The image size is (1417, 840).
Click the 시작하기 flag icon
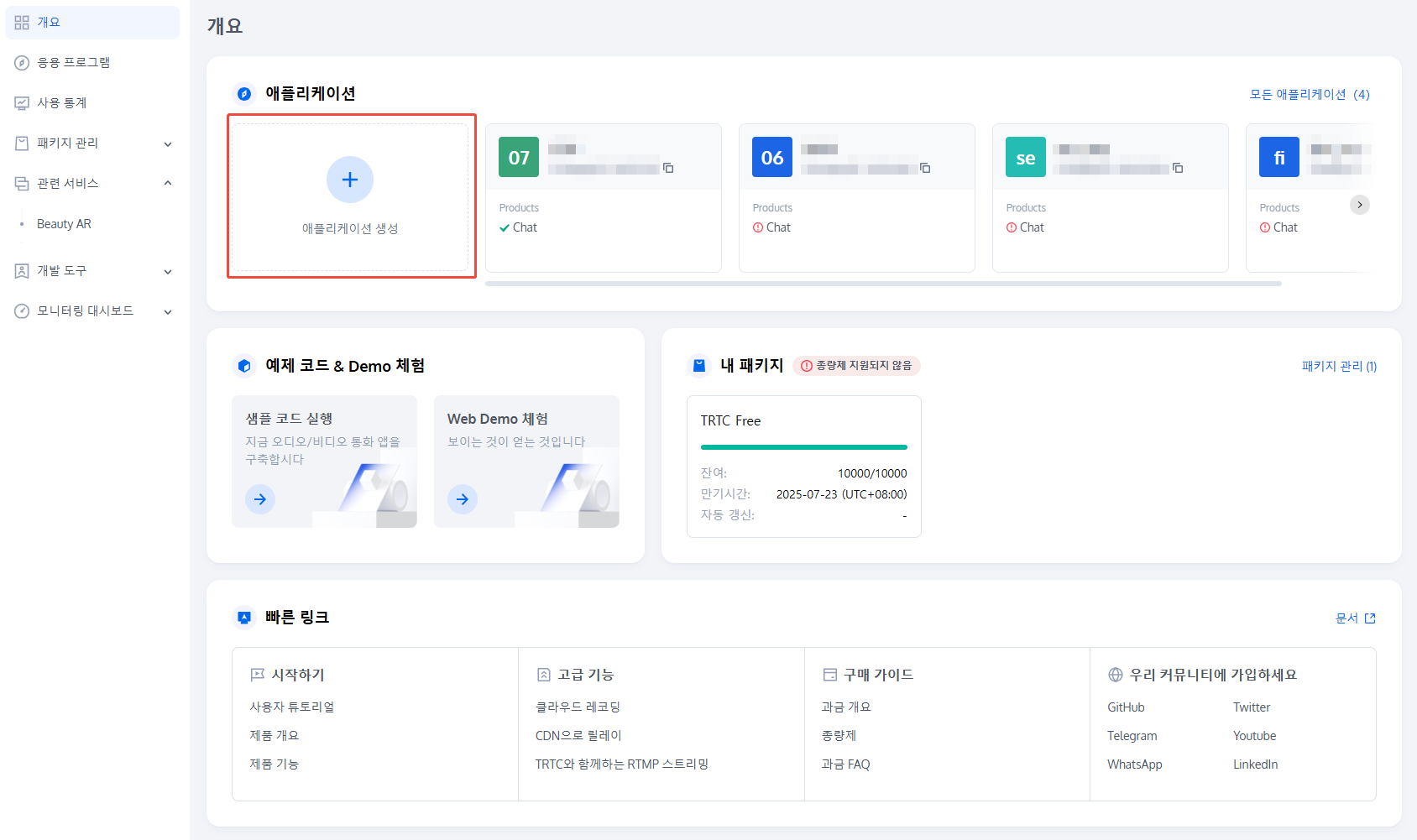pos(258,675)
